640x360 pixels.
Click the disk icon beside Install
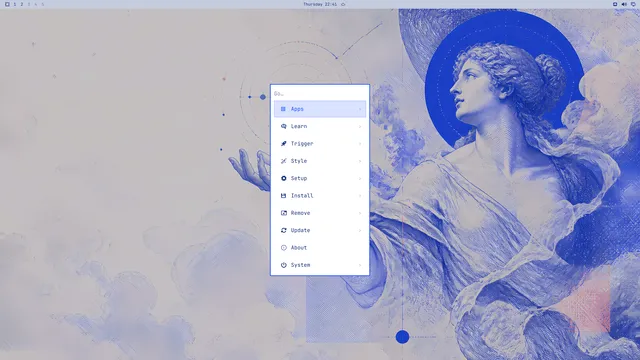[283, 196]
